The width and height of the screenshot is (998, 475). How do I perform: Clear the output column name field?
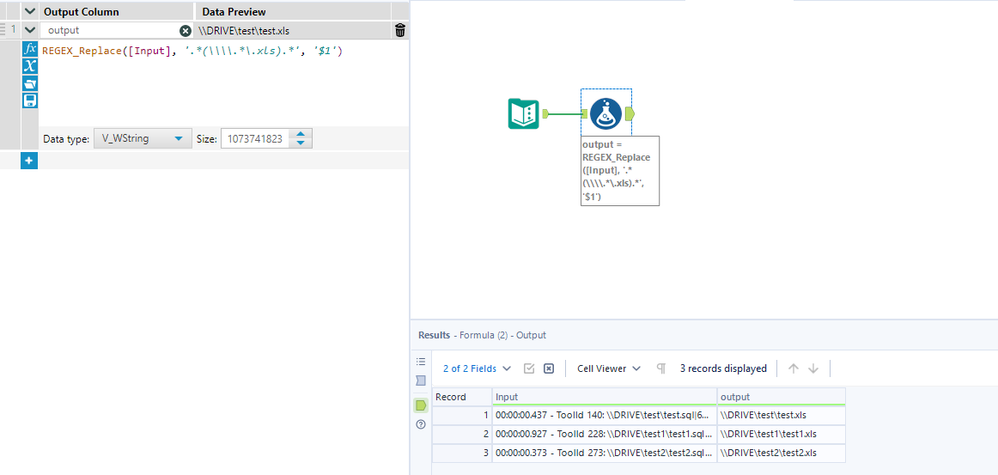point(185,31)
